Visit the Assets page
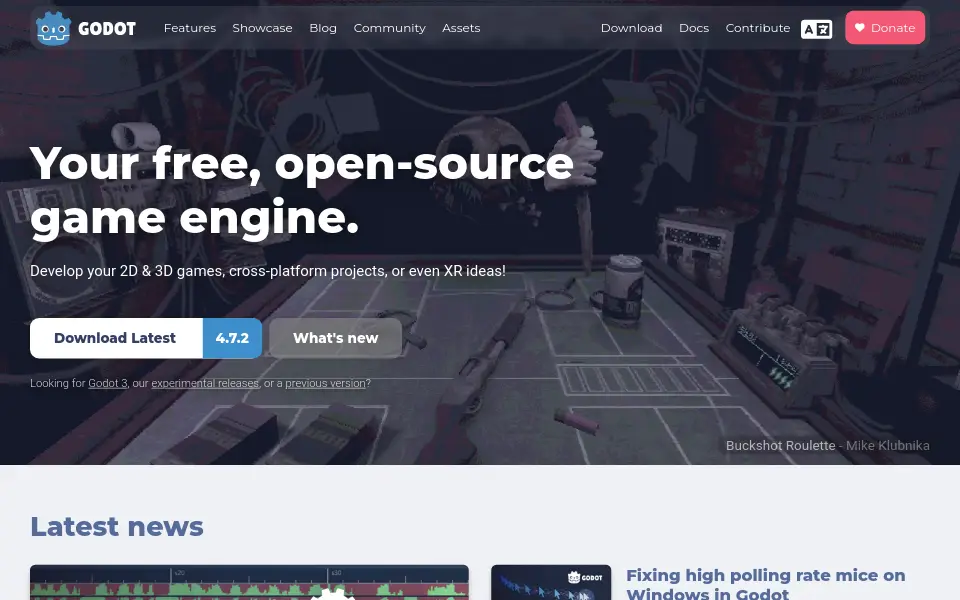 coord(461,28)
